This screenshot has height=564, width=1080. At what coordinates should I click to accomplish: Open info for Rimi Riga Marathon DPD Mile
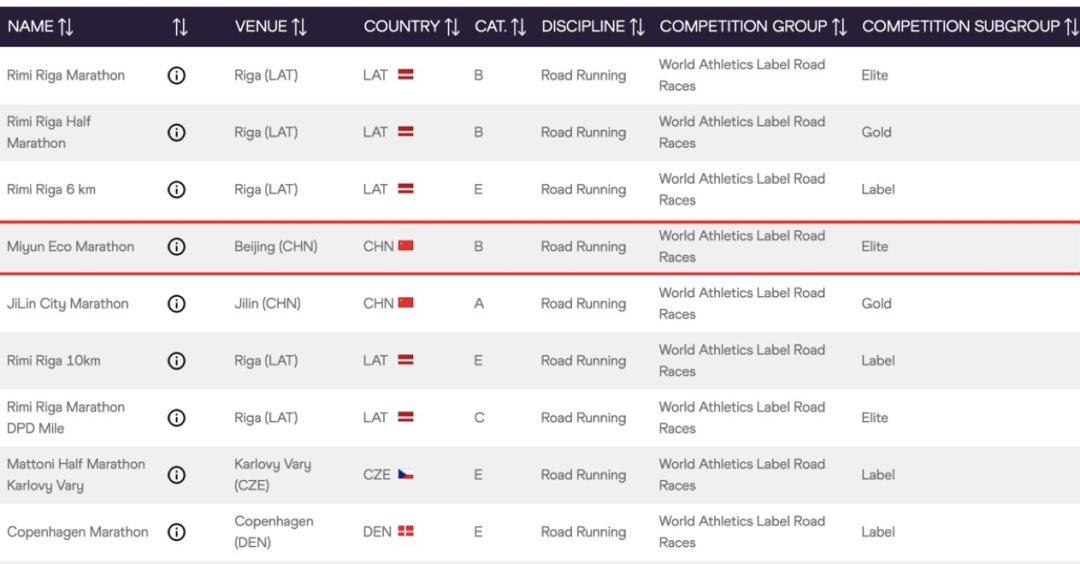177,417
